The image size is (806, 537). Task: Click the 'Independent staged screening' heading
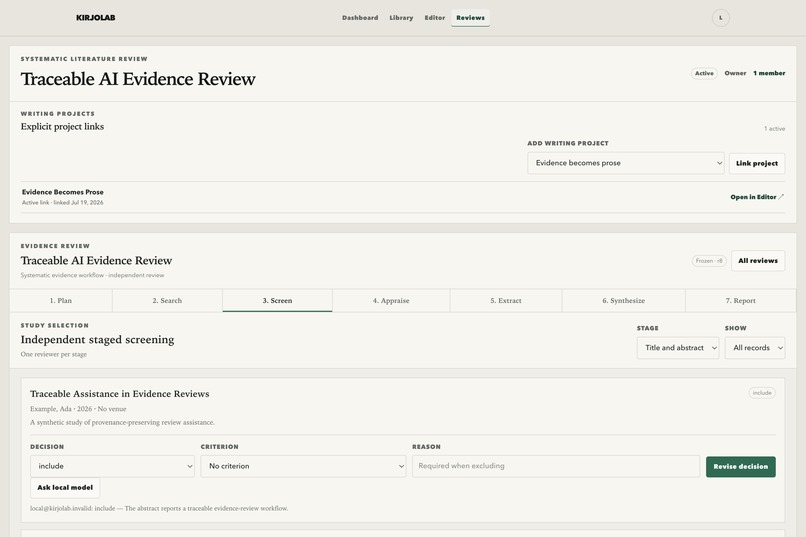coord(97,340)
